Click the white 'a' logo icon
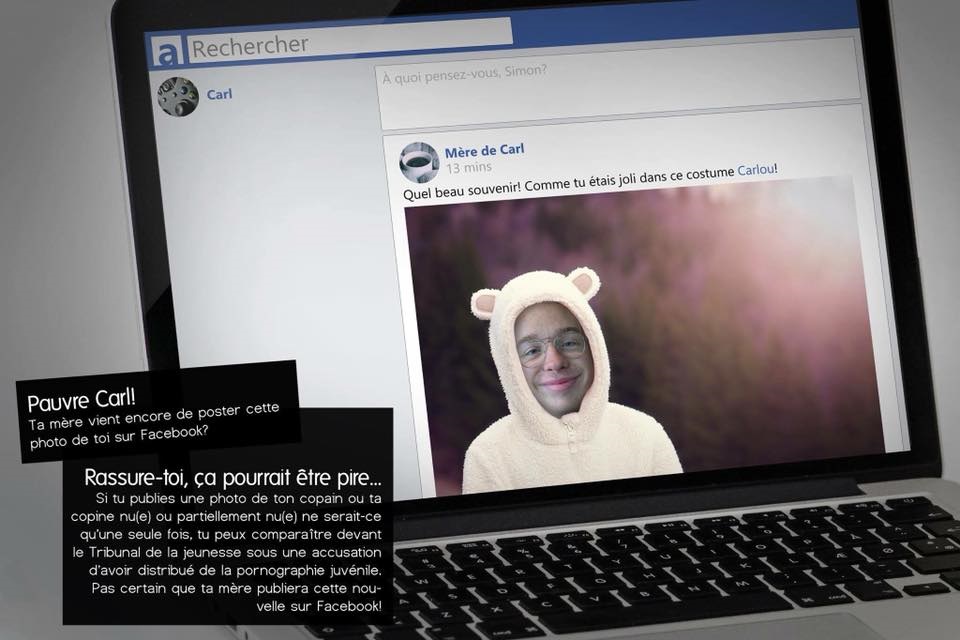The image size is (960, 640). tap(167, 49)
